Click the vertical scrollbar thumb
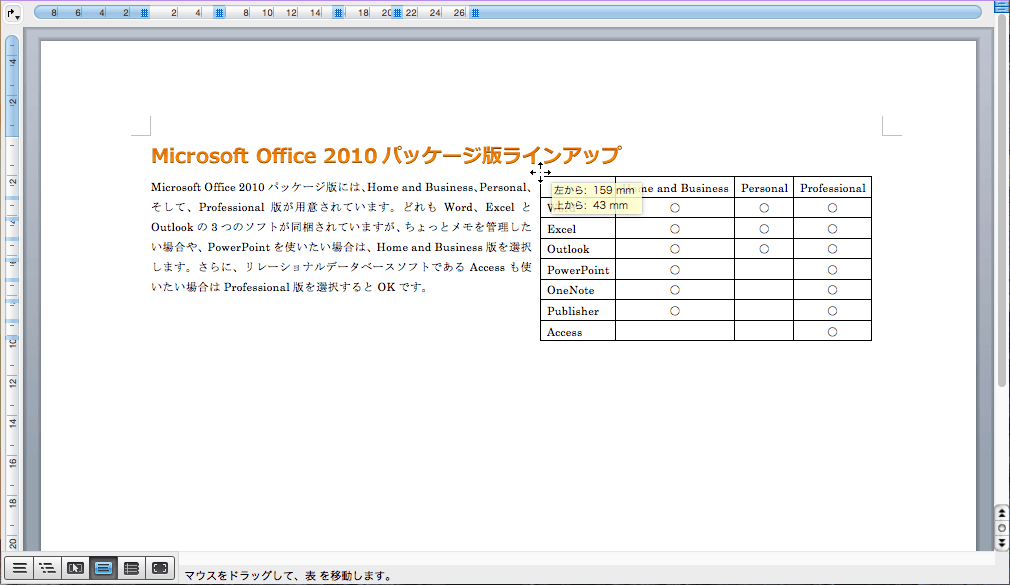Screen dimensions: 1010x585 click(1002, 200)
